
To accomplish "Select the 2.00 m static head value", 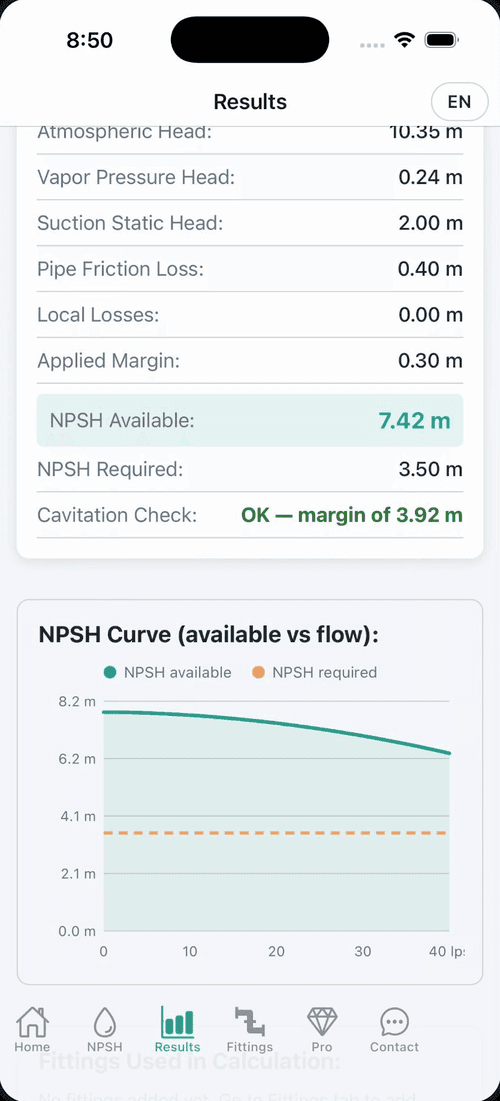I will (x=430, y=223).
